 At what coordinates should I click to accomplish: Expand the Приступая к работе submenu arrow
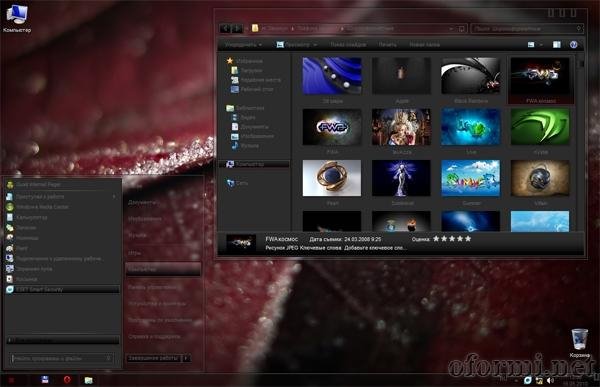(114, 197)
